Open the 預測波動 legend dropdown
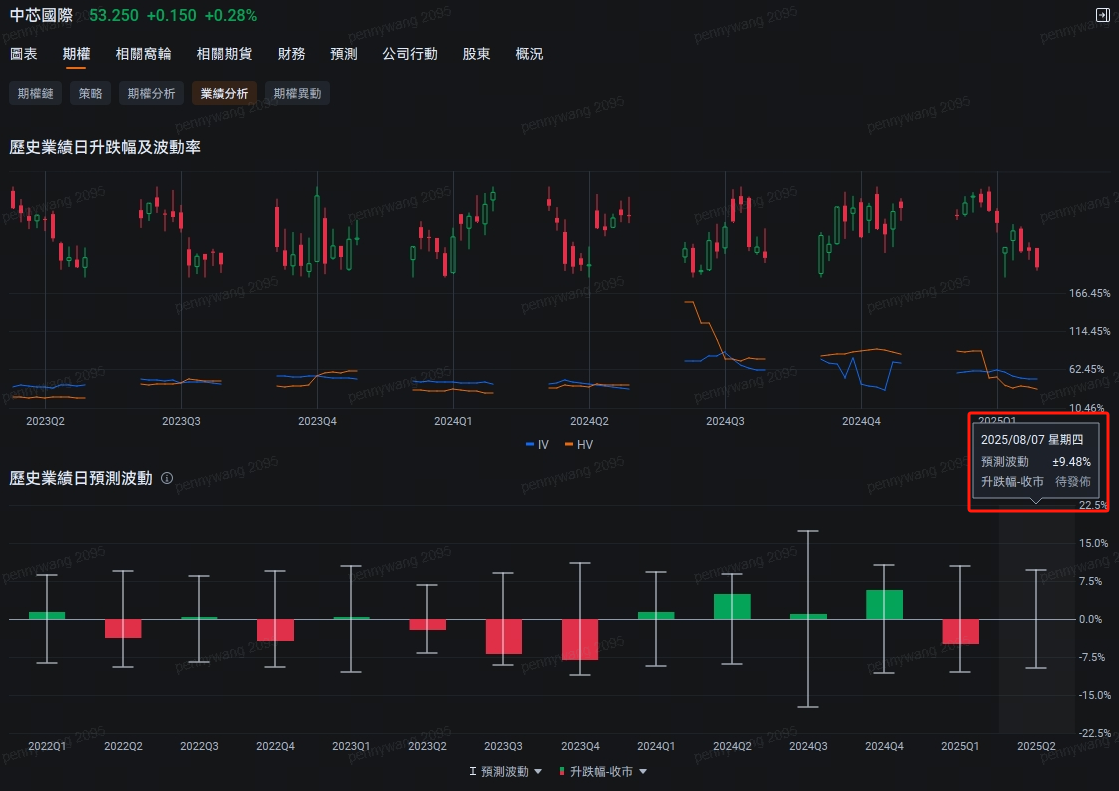1119x791 pixels. [x=507, y=772]
